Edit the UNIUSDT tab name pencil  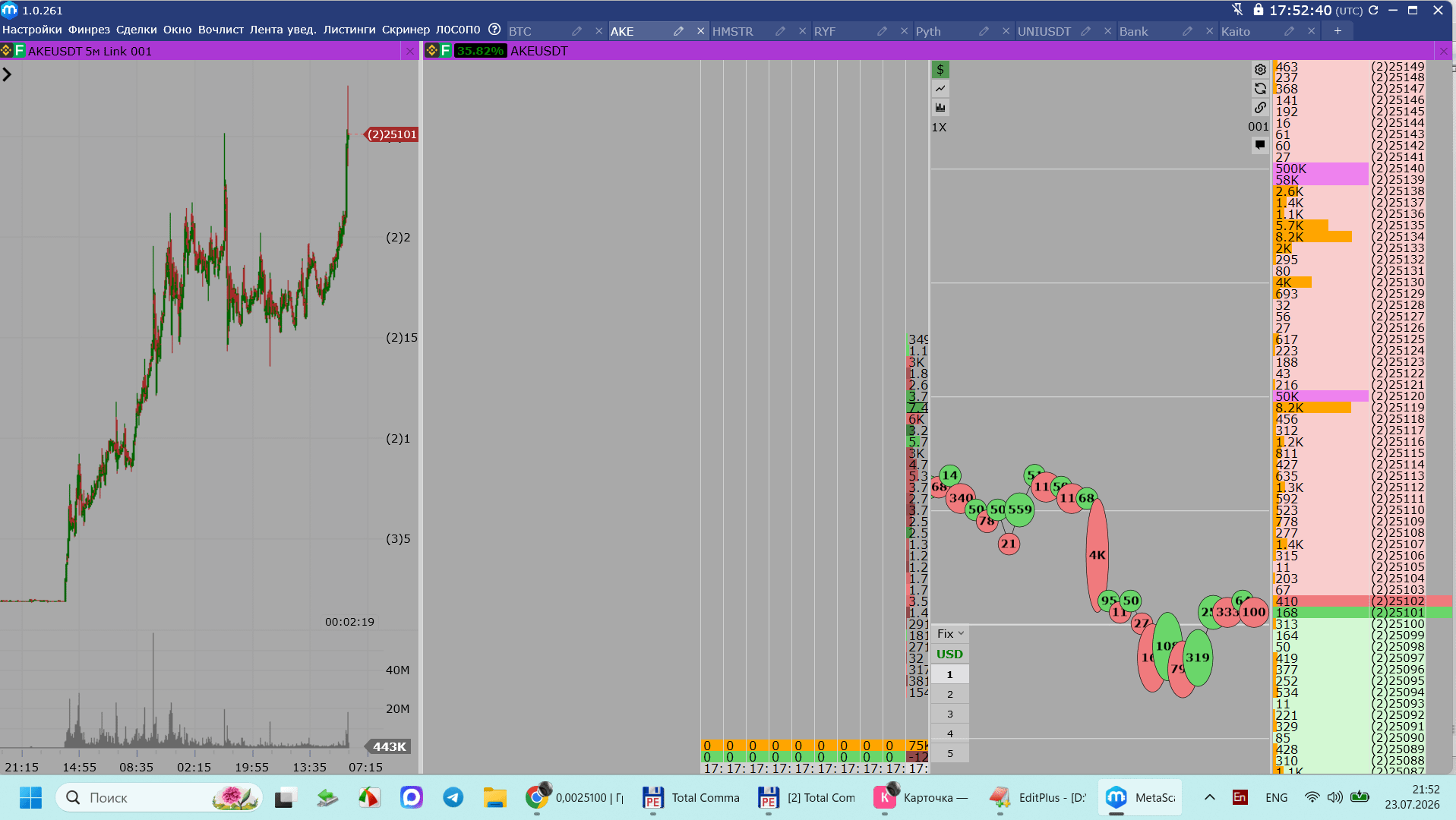click(x=1085, y=31)
